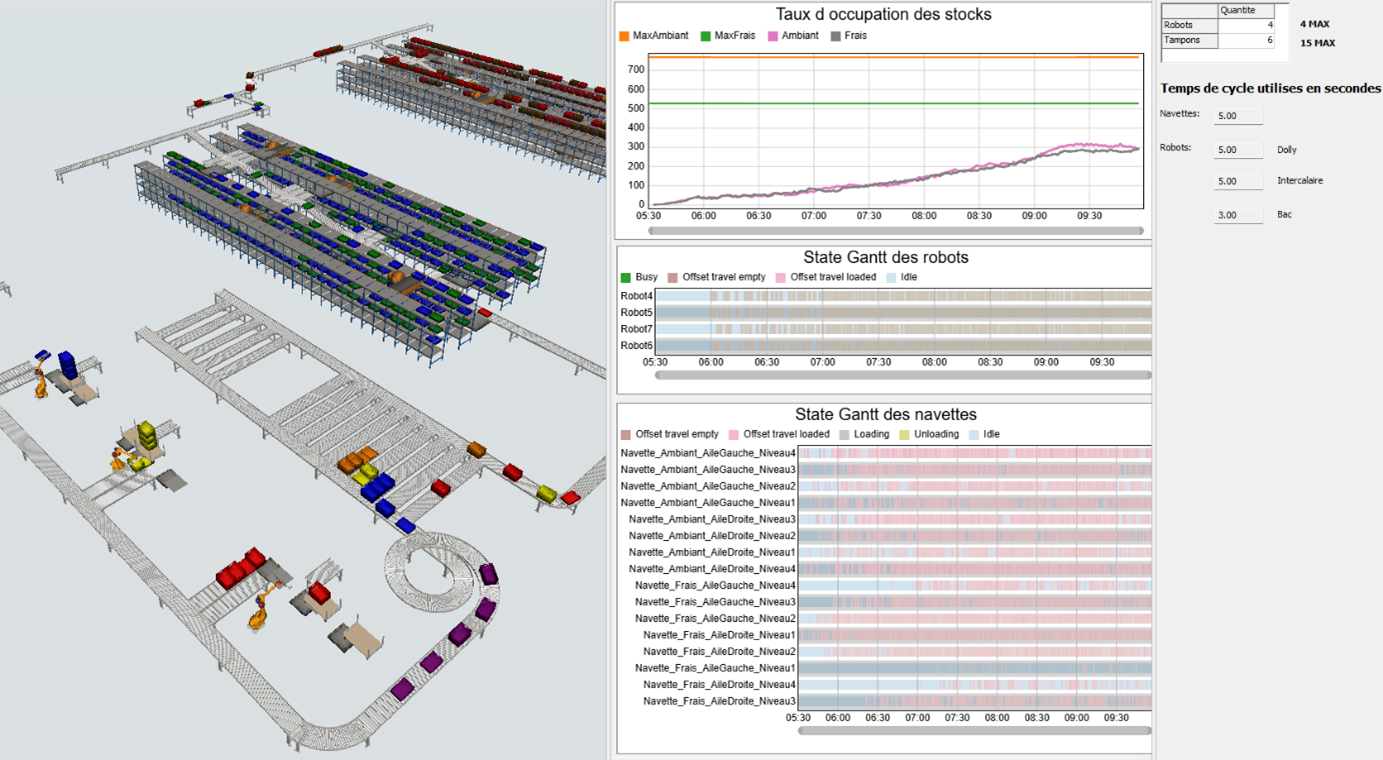This screenshot has height=760, width=1383.
Task: Click Navette_Frais_AileDroite_Niveau1 row label
Action: tap(719, 635)
